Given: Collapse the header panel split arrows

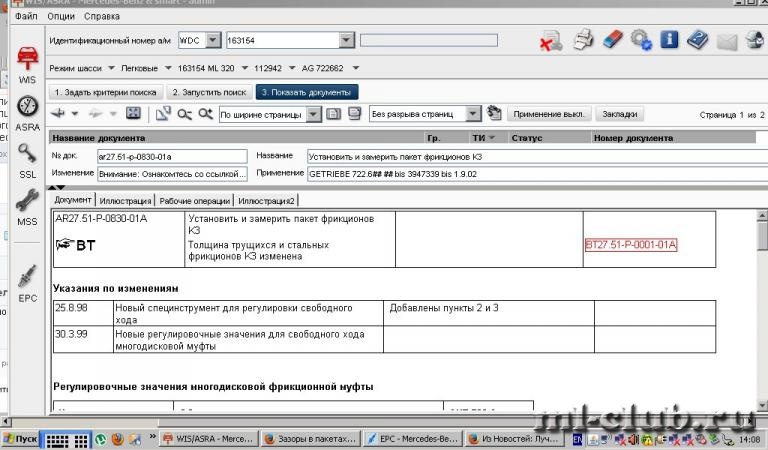Looking at the screenshot, I should pyautogui.click(x=56, y=188).
